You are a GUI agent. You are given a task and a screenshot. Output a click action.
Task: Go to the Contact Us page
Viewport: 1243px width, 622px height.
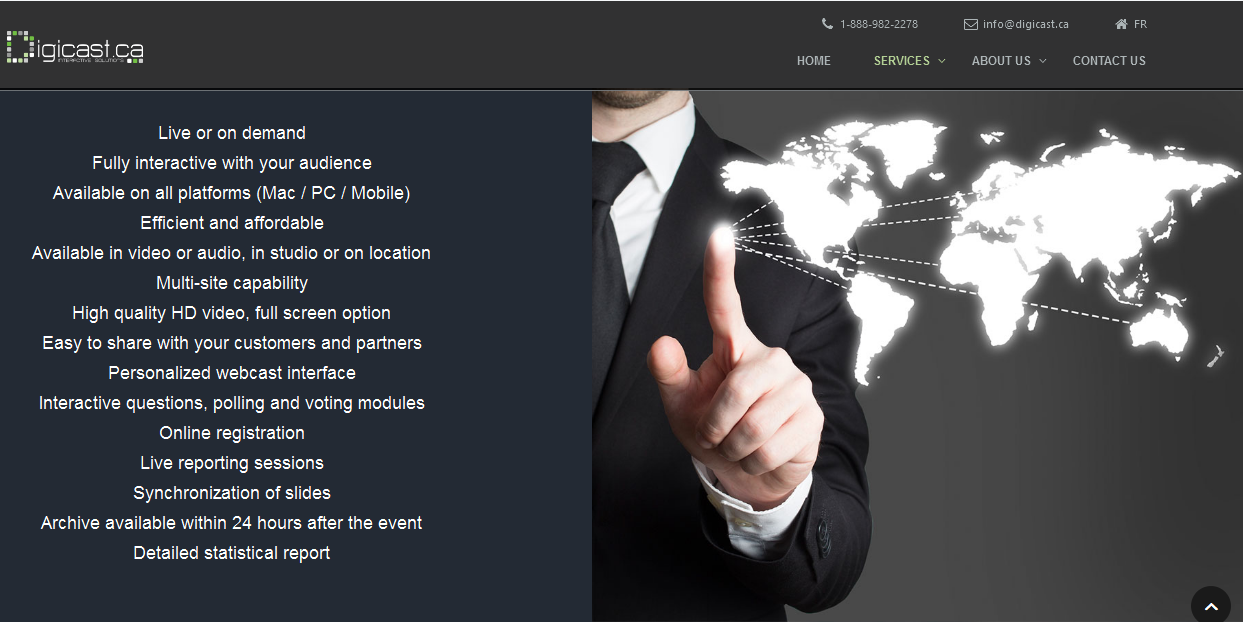click(1109, 61)
